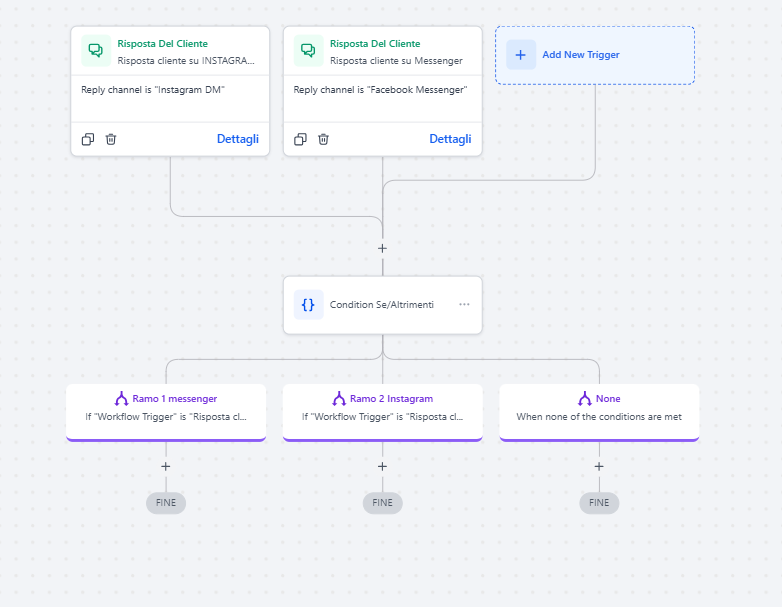Click the Condition curly braces icon

308,304
